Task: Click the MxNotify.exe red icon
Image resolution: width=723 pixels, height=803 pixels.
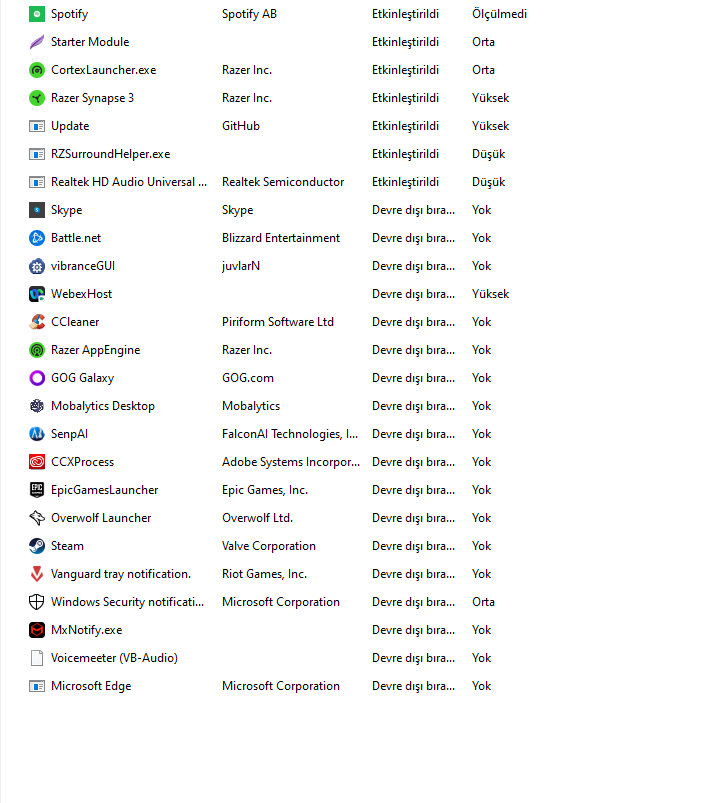Action: [37, 630]
